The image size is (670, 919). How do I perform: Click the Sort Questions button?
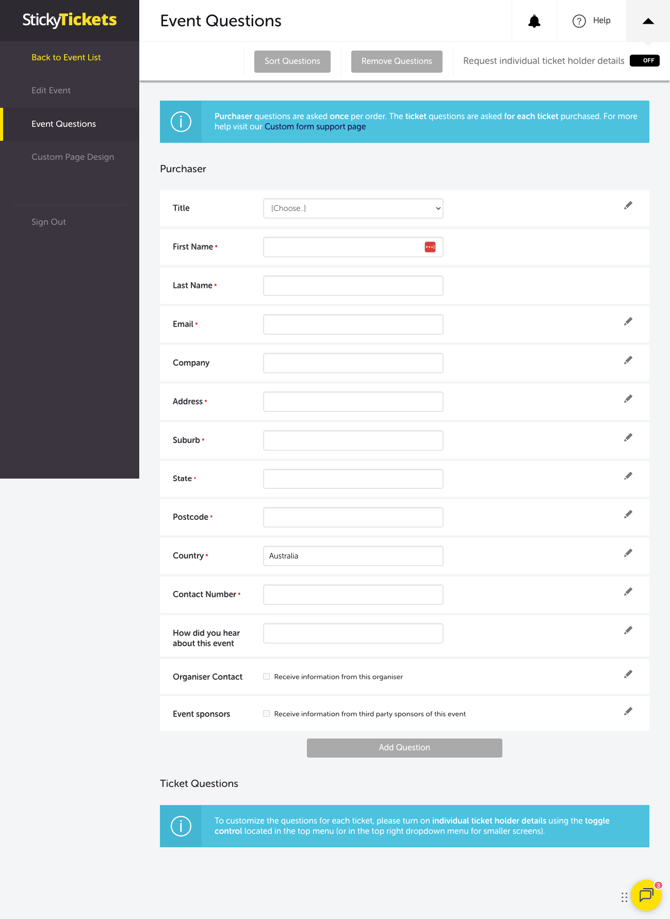293,61
